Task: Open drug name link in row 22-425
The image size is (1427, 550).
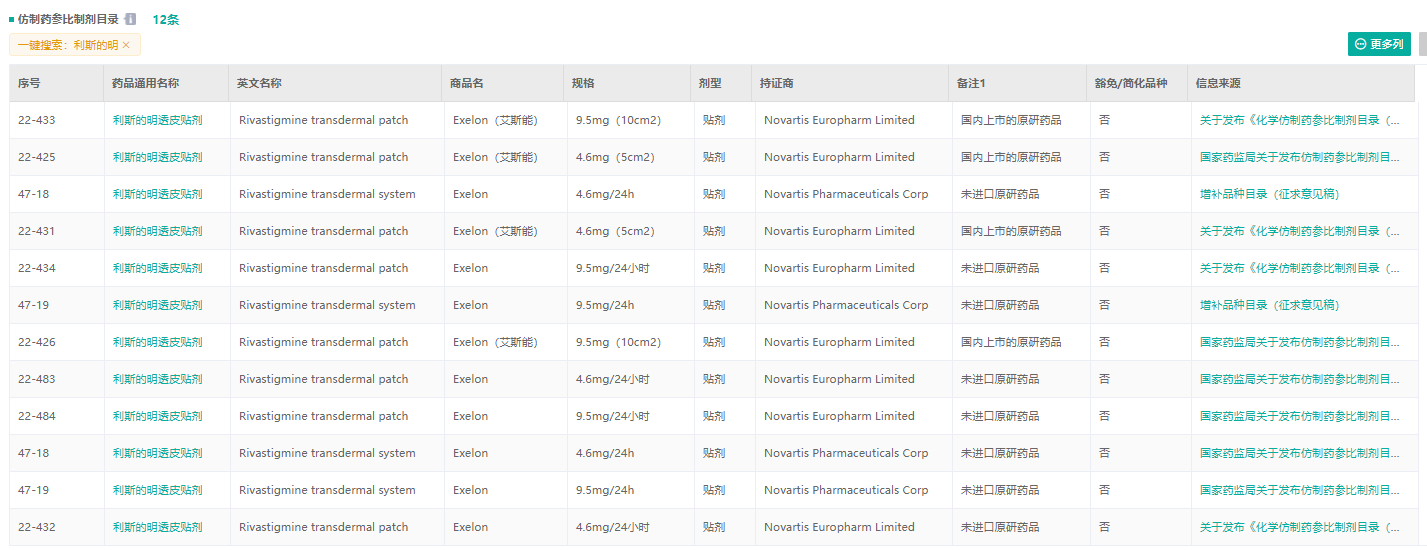Action: click(x=157, y=157)
